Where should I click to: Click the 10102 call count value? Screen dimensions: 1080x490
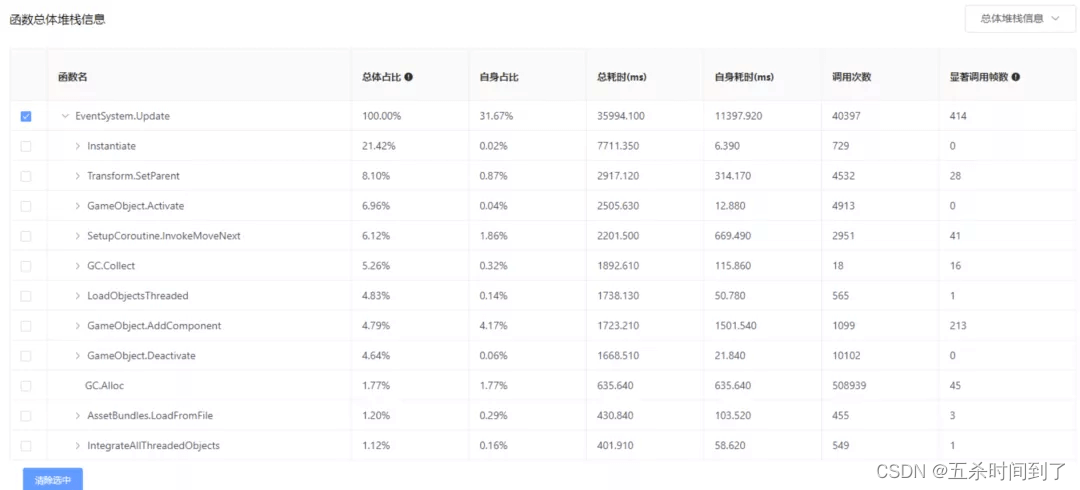pos(846,356)
